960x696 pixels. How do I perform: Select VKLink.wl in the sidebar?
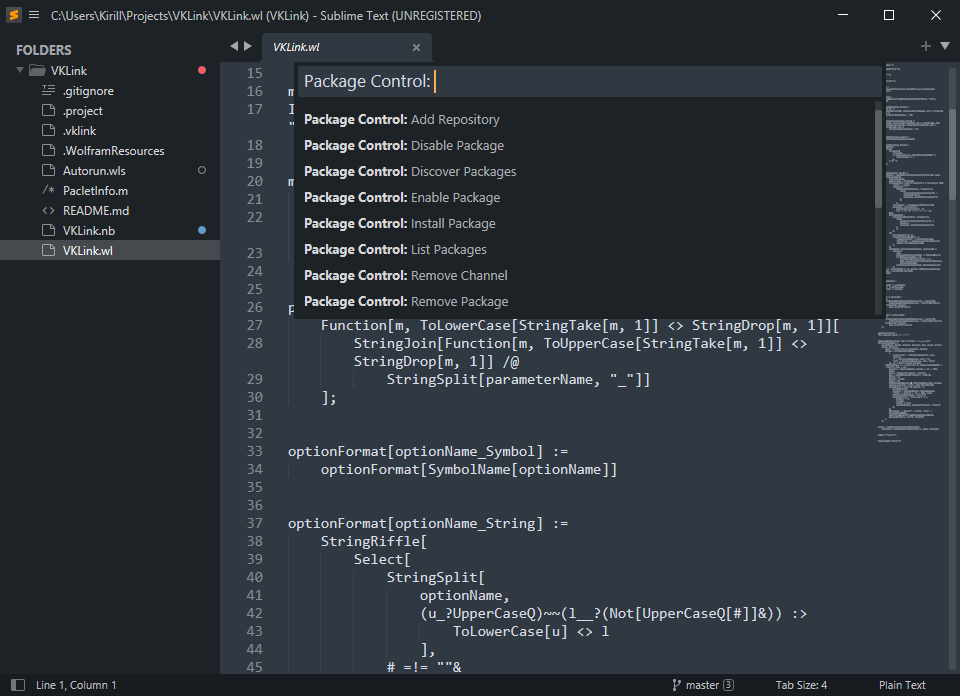110,250
